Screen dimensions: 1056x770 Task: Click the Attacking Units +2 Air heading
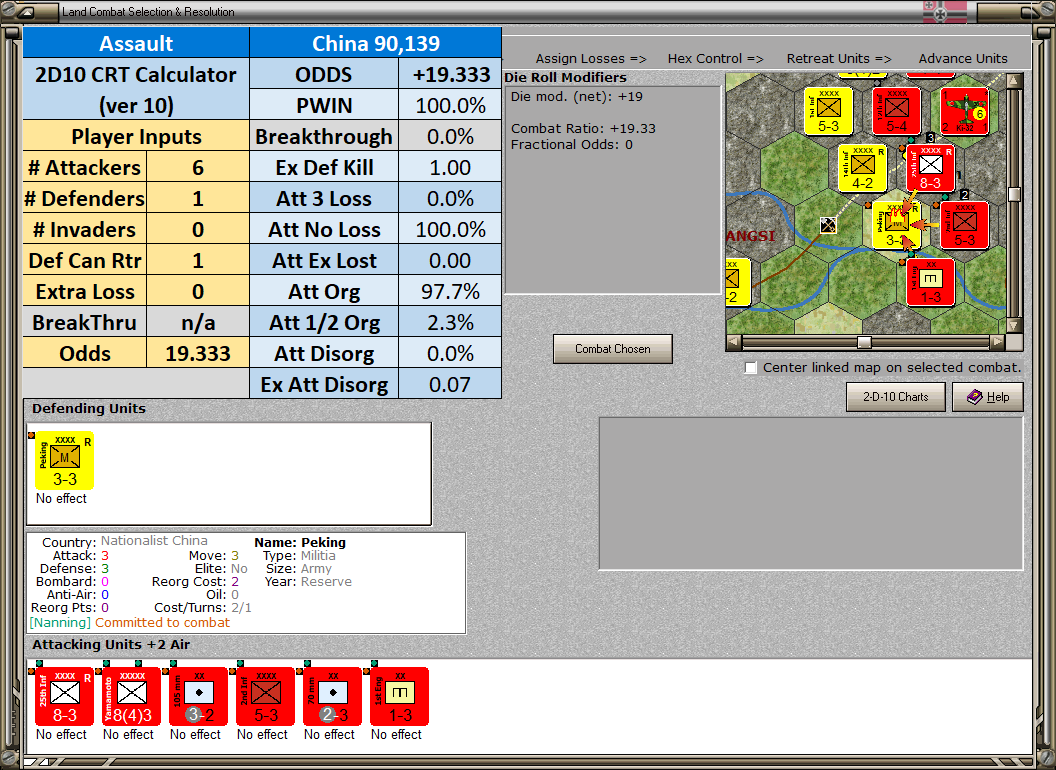[x=111, y=644]
